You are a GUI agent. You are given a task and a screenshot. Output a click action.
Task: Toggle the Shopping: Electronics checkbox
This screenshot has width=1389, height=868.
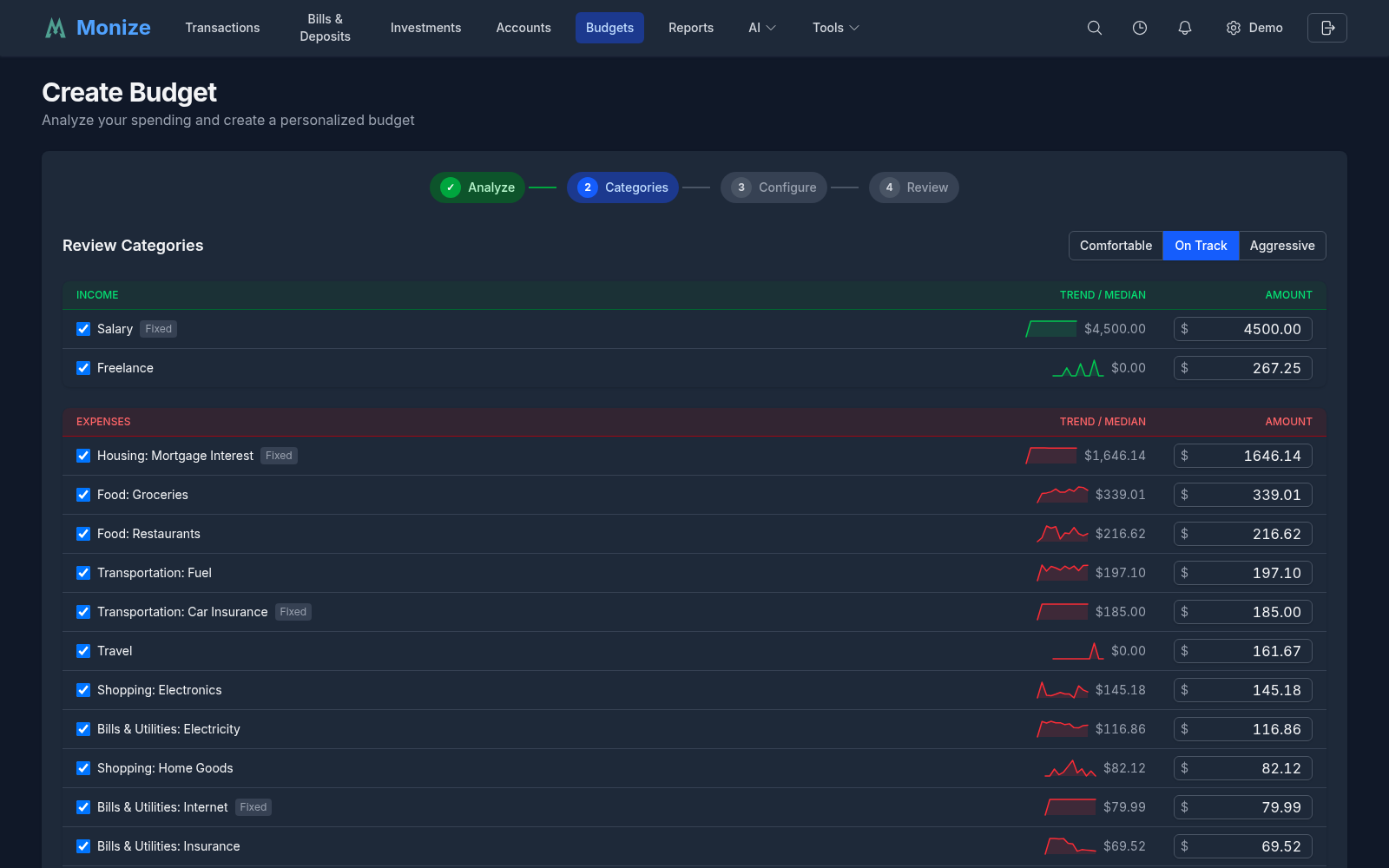(x=83, y=690)
